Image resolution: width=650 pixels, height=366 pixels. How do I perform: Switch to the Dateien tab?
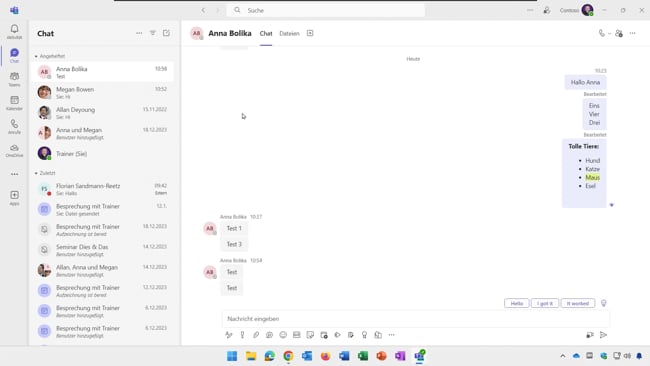click(x=289, y=34)
